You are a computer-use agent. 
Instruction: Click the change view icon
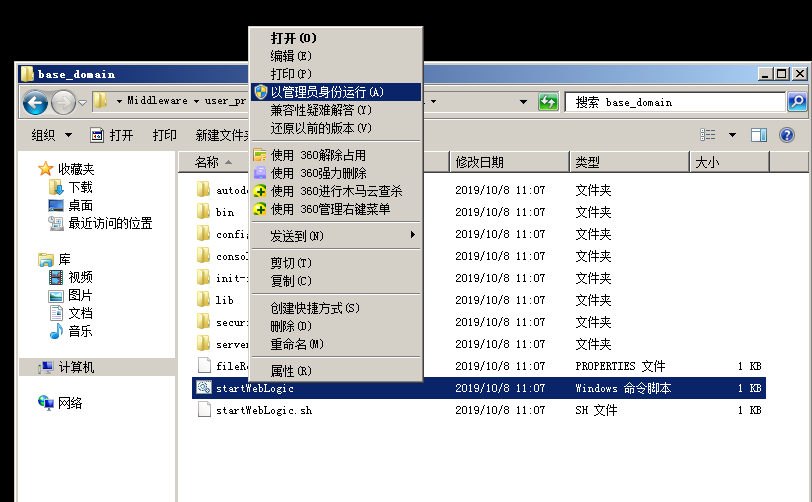coord(707,135)
